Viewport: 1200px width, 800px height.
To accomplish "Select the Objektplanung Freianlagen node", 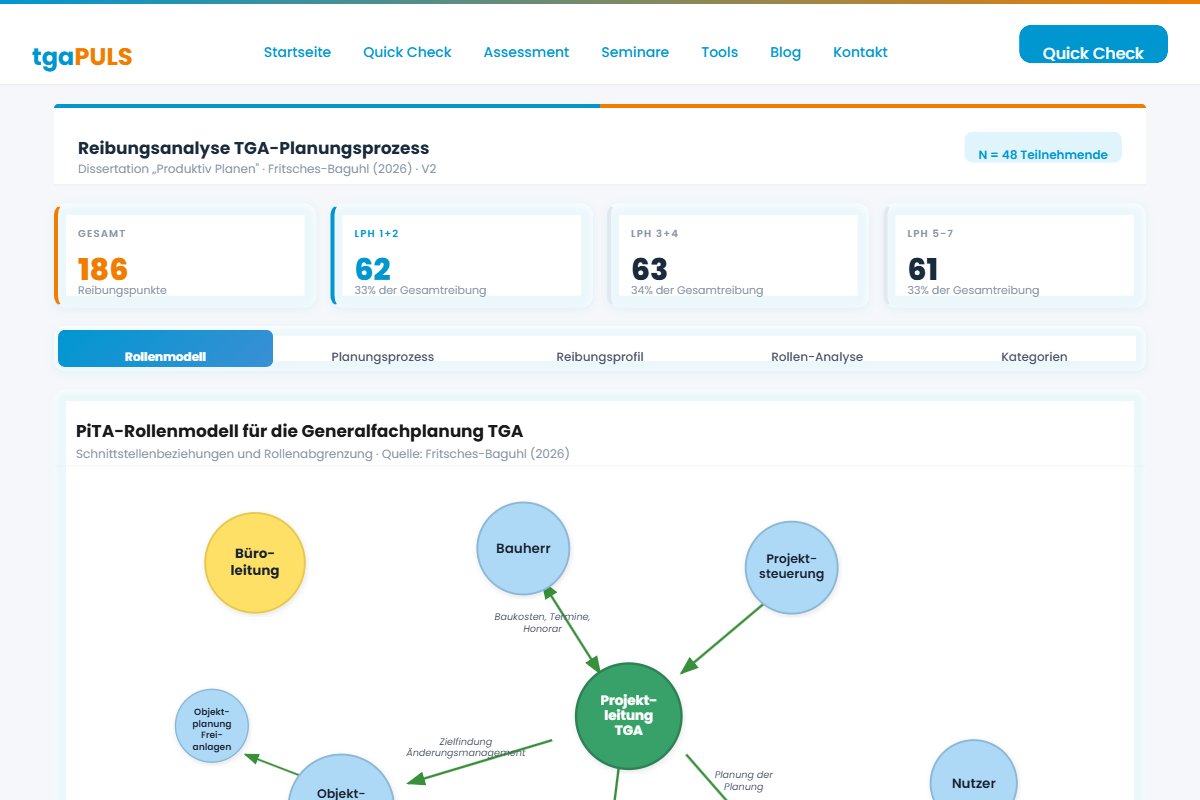I will click(x=212, y=725).
